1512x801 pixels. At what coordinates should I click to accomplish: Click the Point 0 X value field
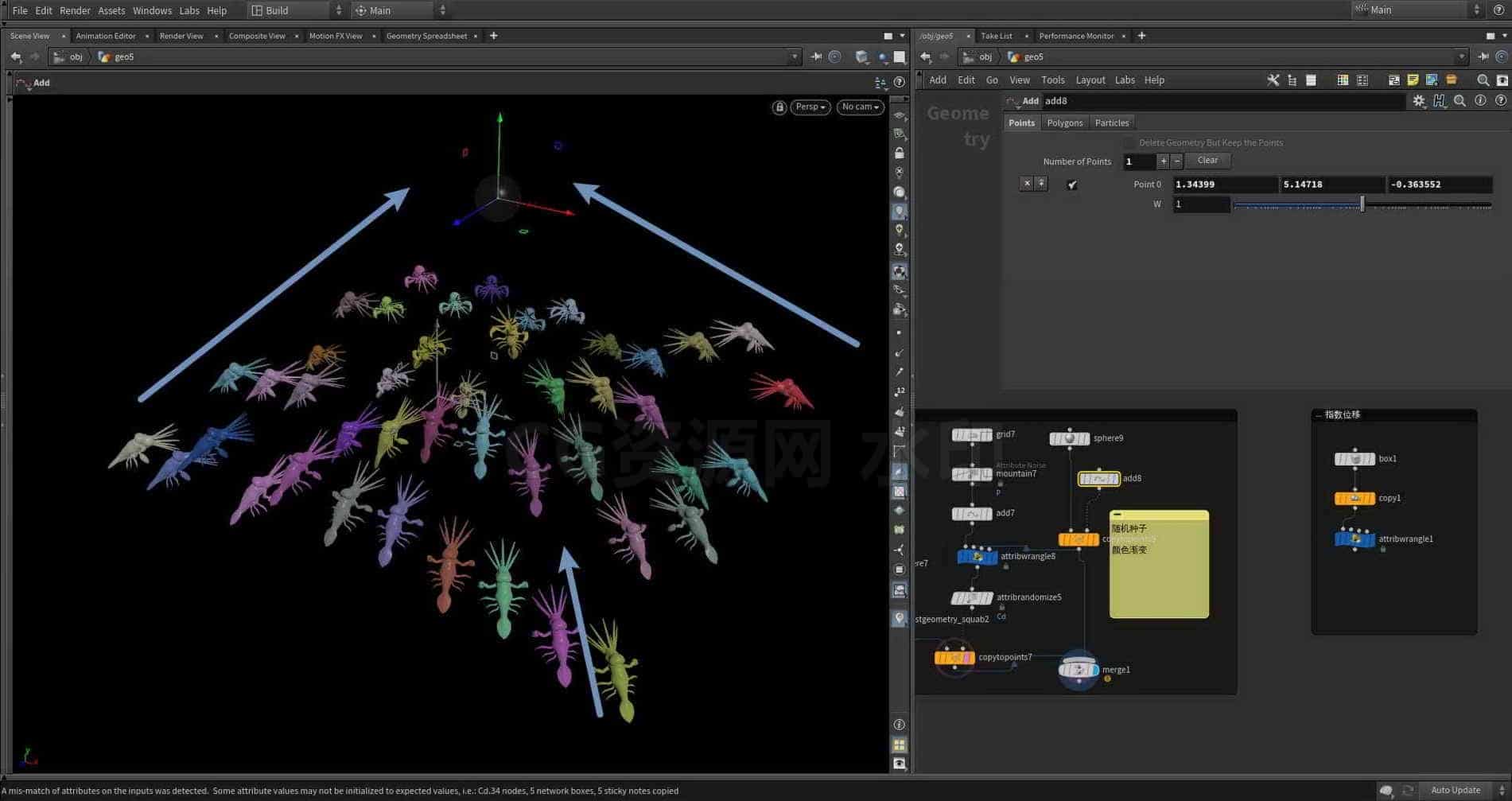[x=1224, y=185]
